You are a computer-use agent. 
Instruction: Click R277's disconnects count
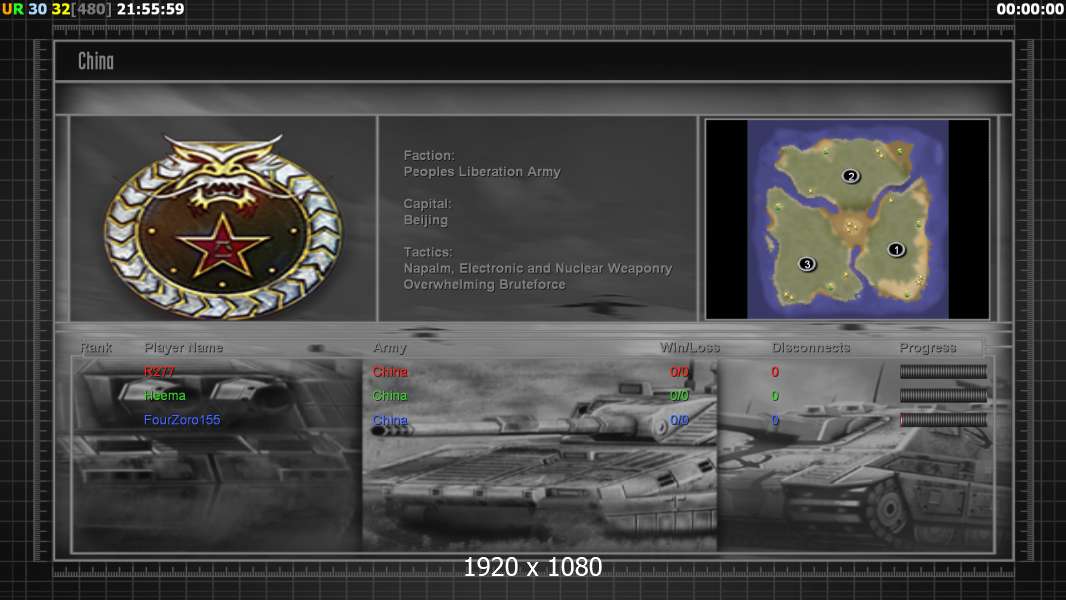click(x=775, y=372)
